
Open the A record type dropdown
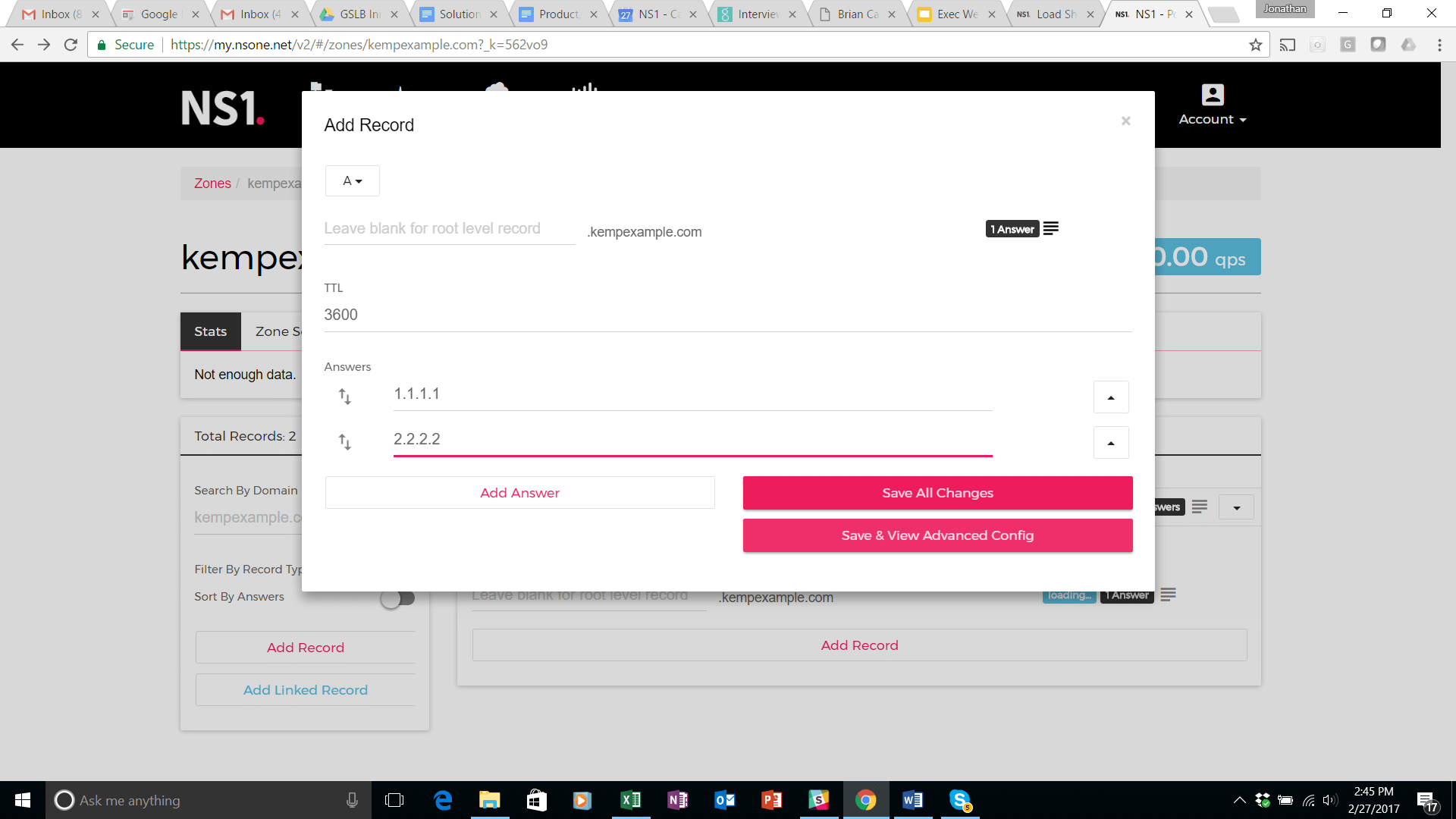(x=352, y=181)
